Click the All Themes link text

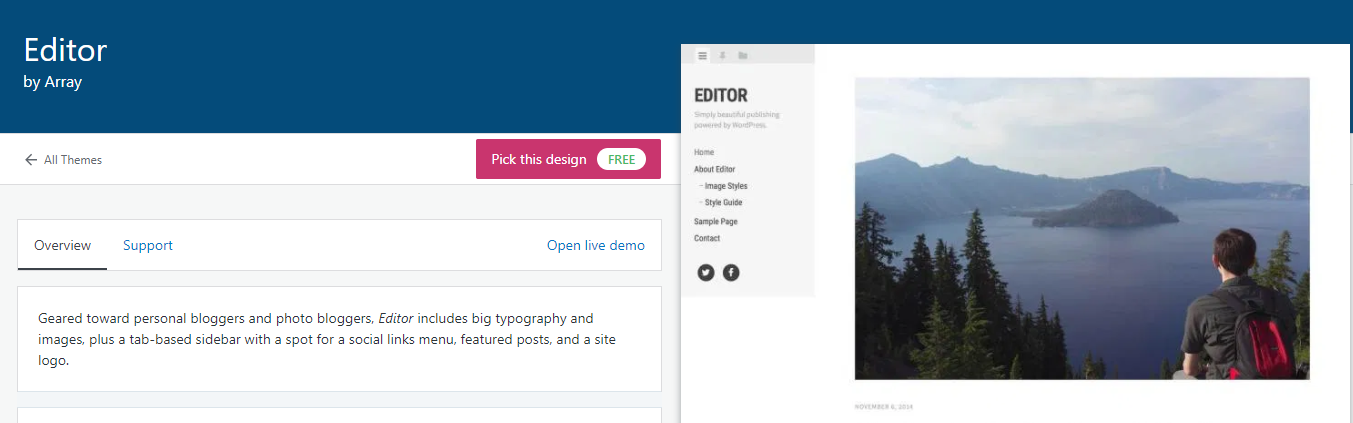point(73,160)
